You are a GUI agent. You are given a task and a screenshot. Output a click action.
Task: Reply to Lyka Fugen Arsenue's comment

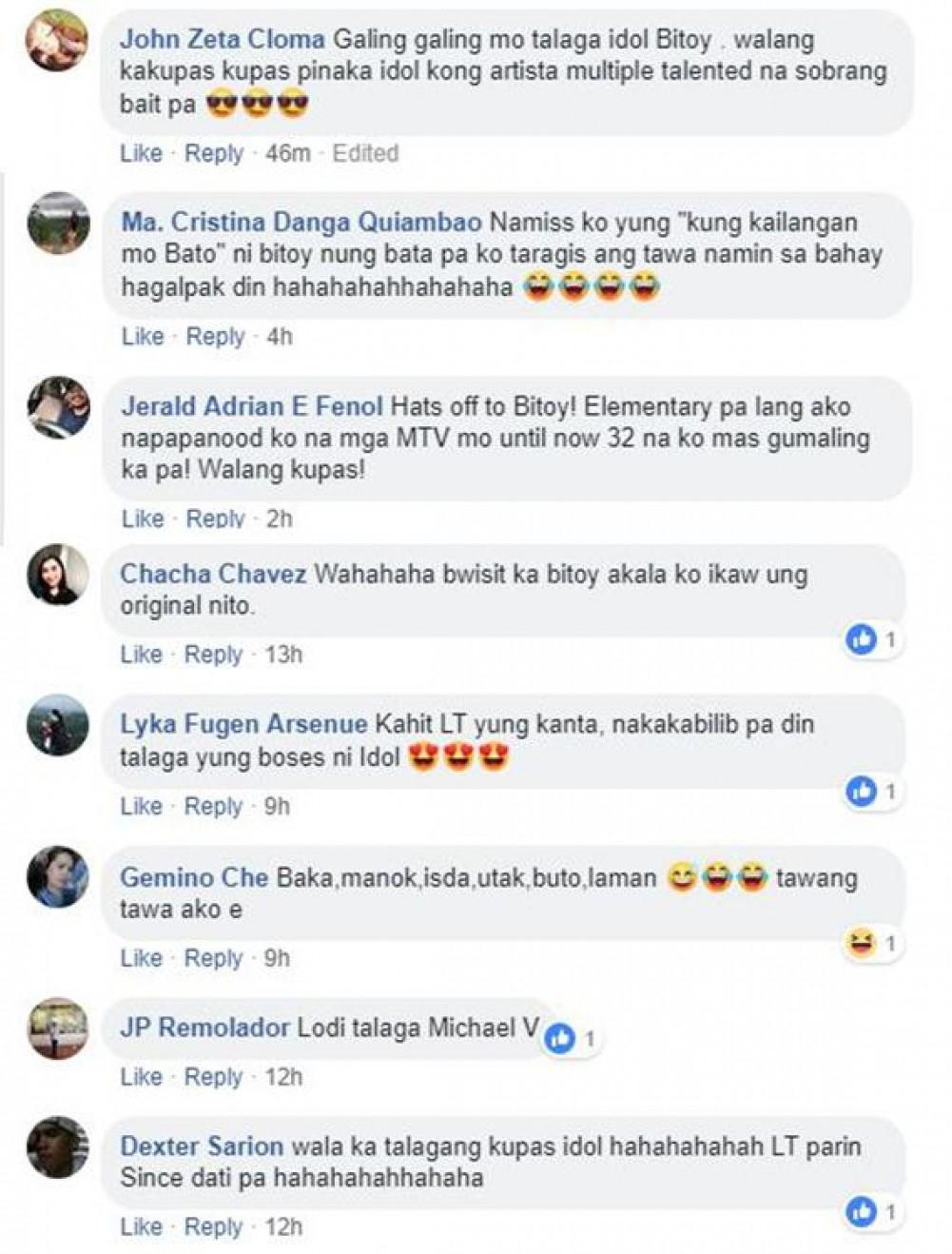(x=213, y=807)
